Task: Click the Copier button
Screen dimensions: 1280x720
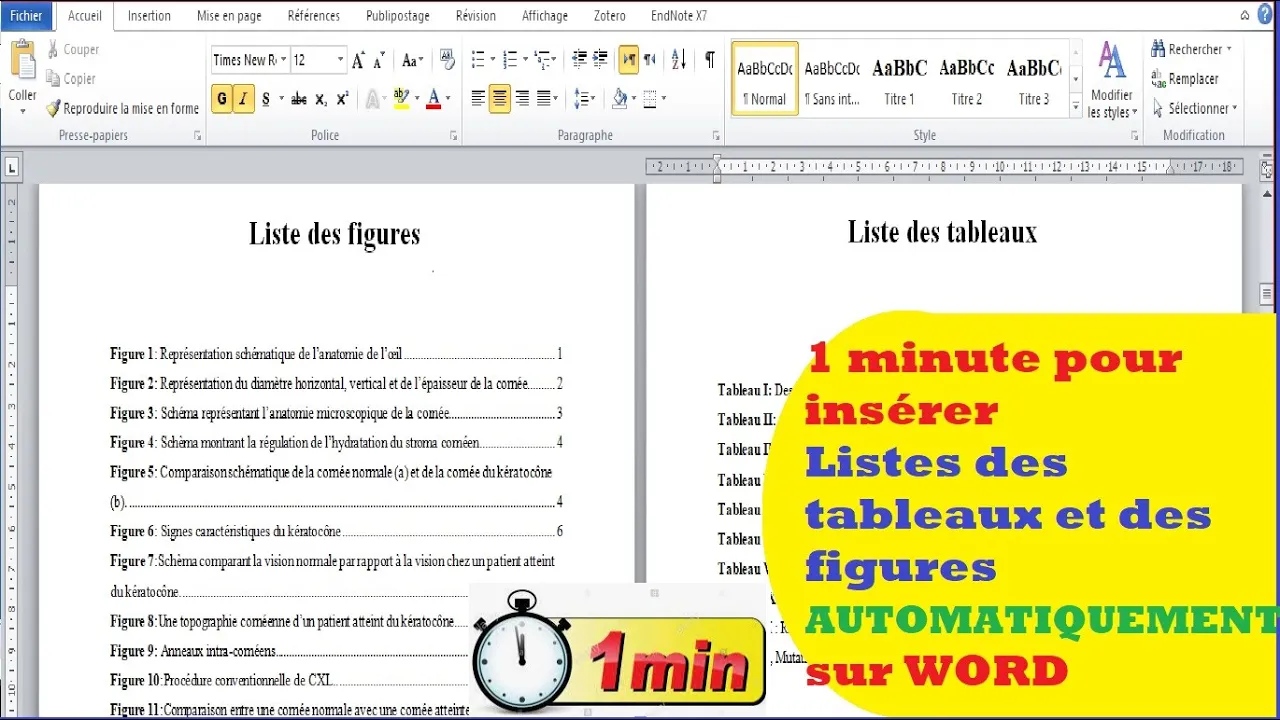Action: point(71,79)
